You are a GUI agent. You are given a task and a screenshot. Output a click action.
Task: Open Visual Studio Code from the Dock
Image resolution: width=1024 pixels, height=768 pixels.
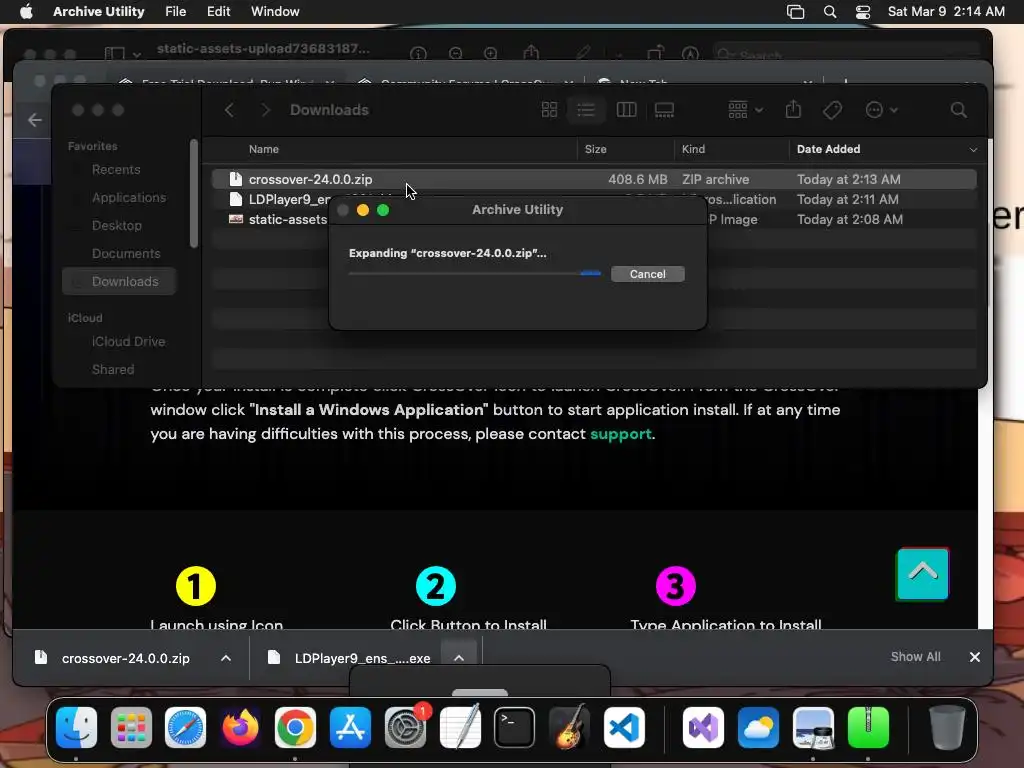(624, 727)
